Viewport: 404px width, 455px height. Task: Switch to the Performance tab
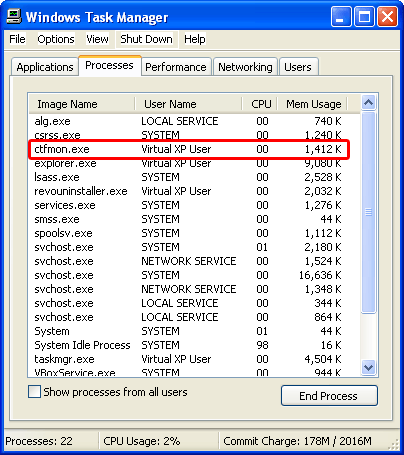[x=176, y=67]
